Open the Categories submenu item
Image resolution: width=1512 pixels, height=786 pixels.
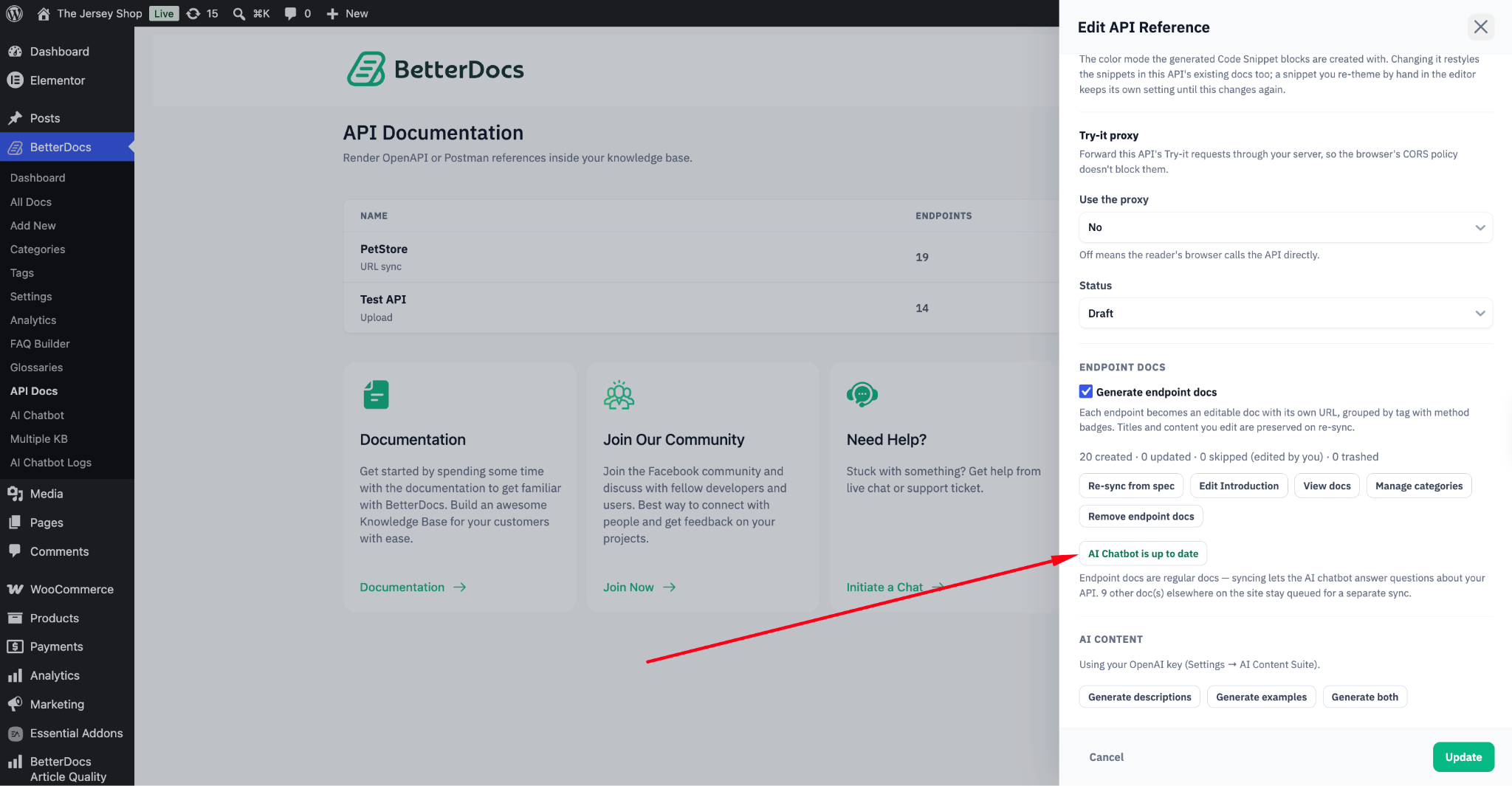(x=38, y=249)
